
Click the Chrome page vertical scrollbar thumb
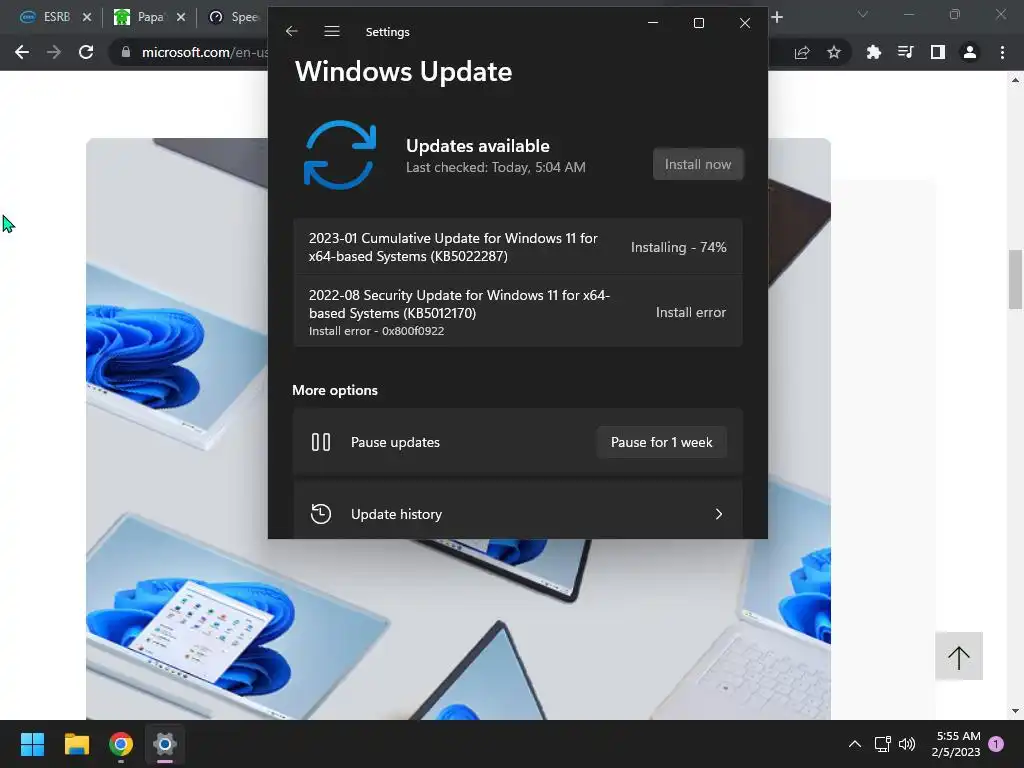tap(1015, 279)
